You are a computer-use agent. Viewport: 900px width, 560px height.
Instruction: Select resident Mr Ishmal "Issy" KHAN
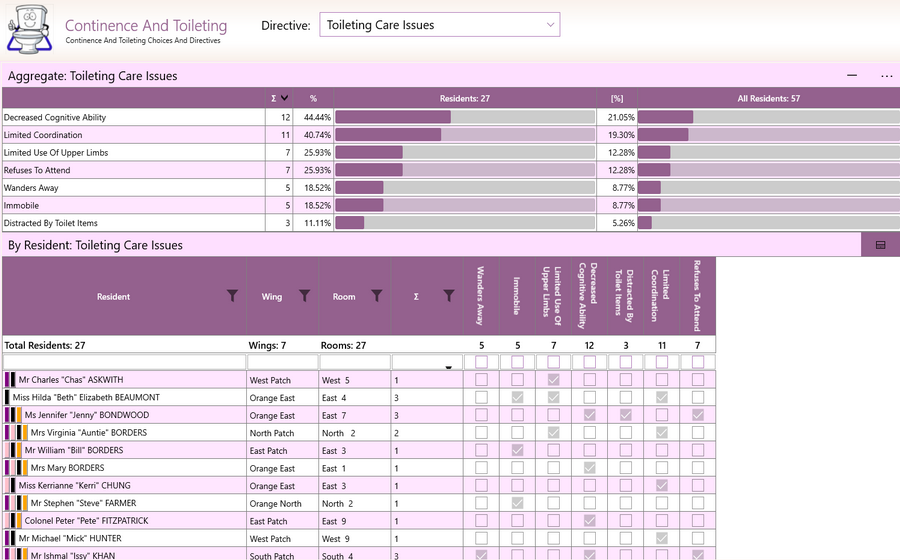tap(72, 555)
